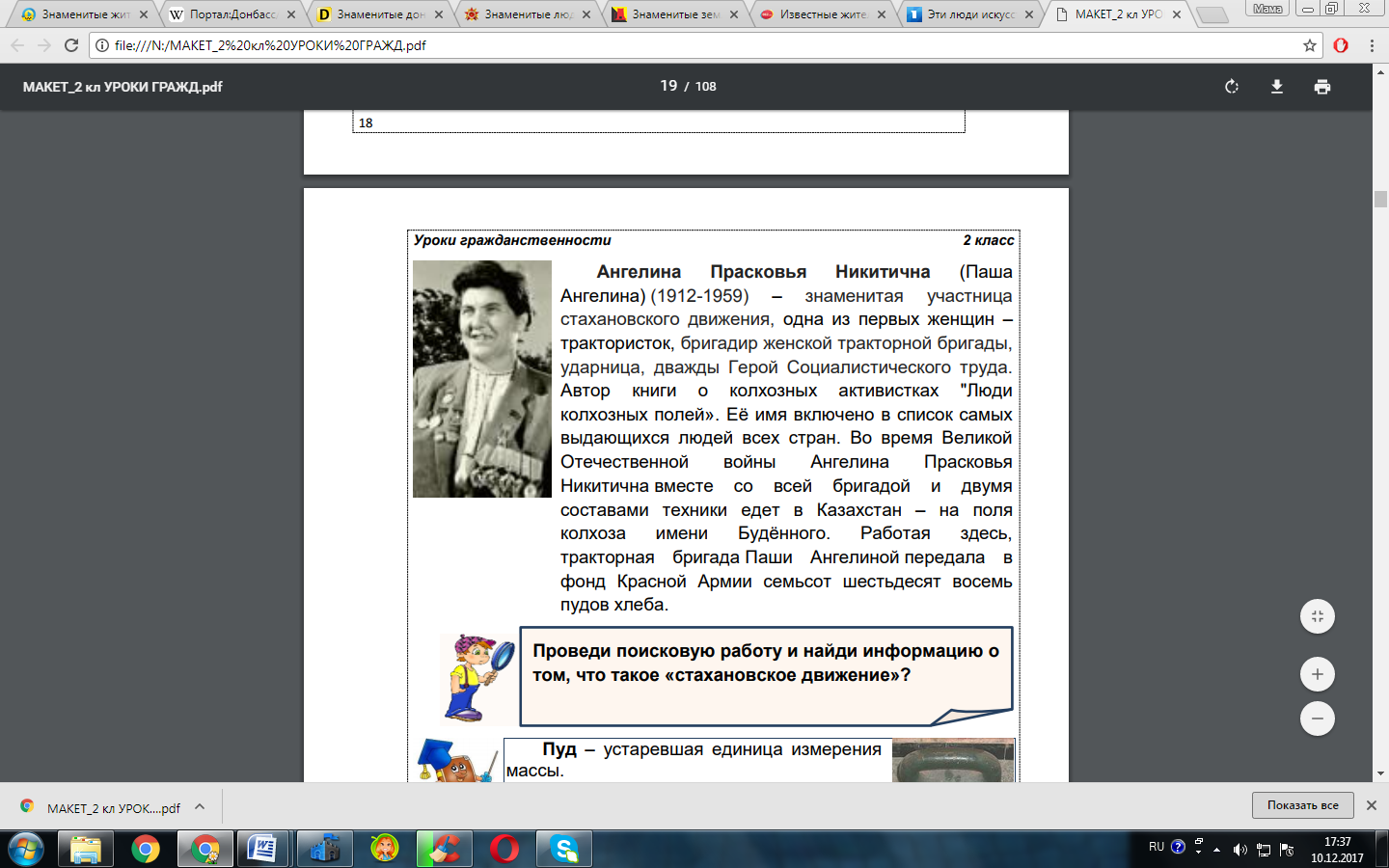
Task: Rotate the PDF page clockwise
Action: tap(1232, 87)
